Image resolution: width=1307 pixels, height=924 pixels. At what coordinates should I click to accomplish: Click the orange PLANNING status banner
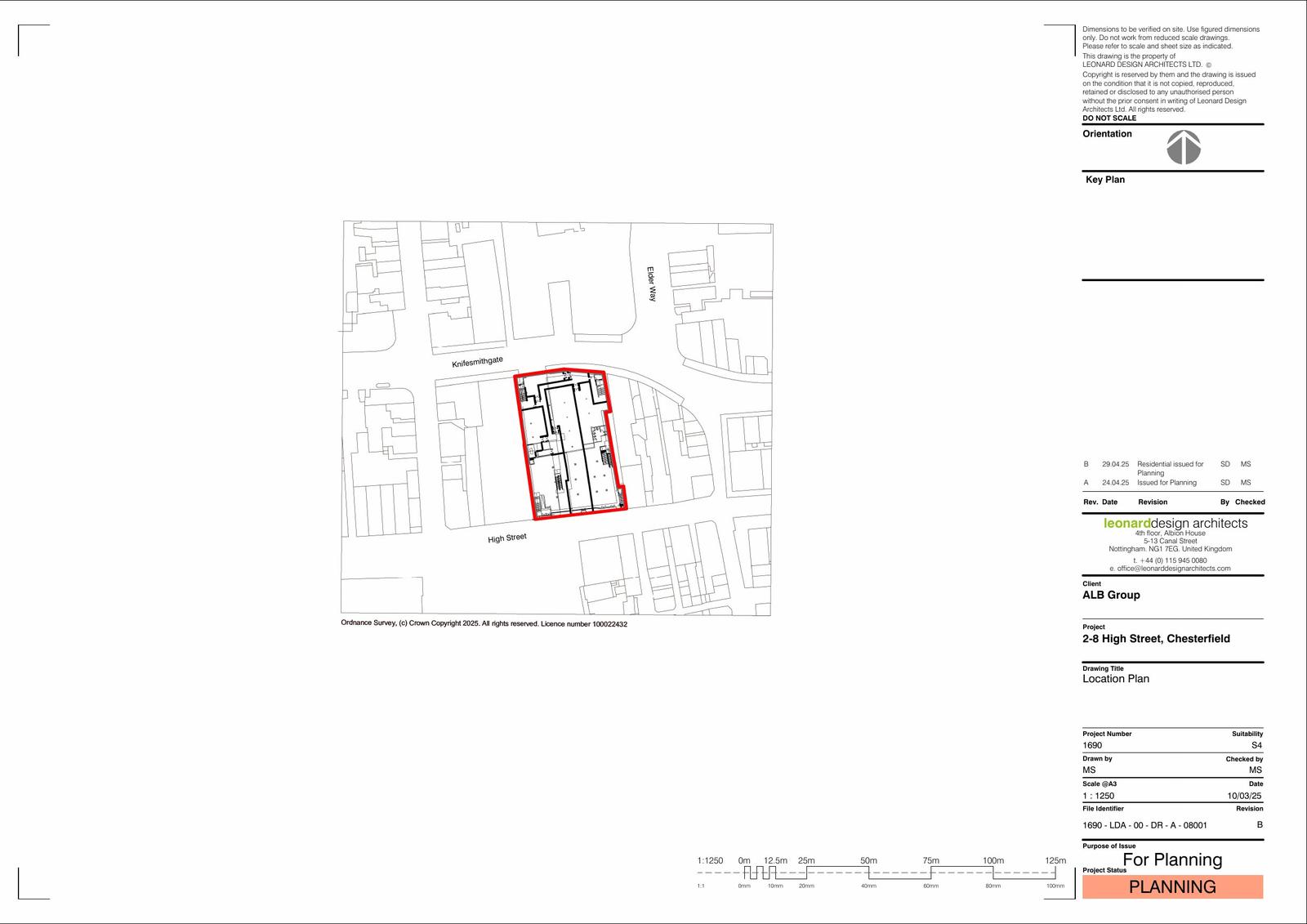tap(1172, 886)
